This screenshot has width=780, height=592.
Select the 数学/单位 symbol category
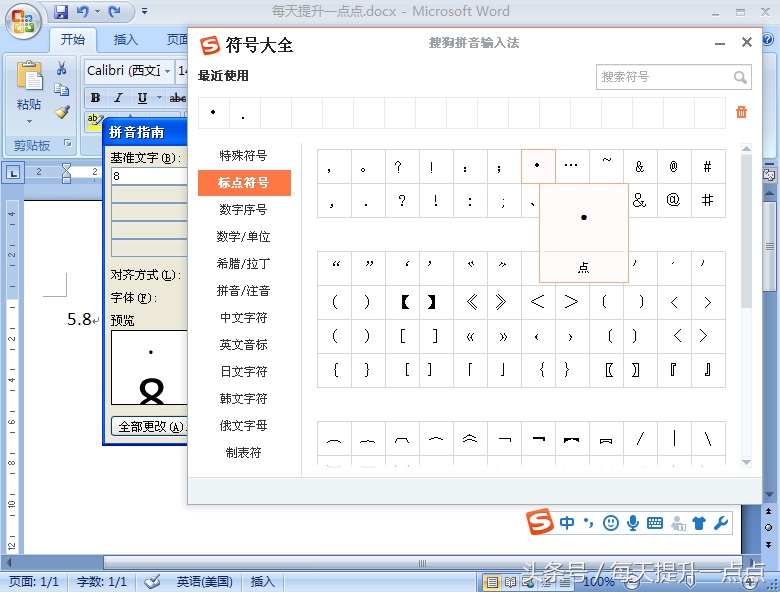tap(244, 237)
